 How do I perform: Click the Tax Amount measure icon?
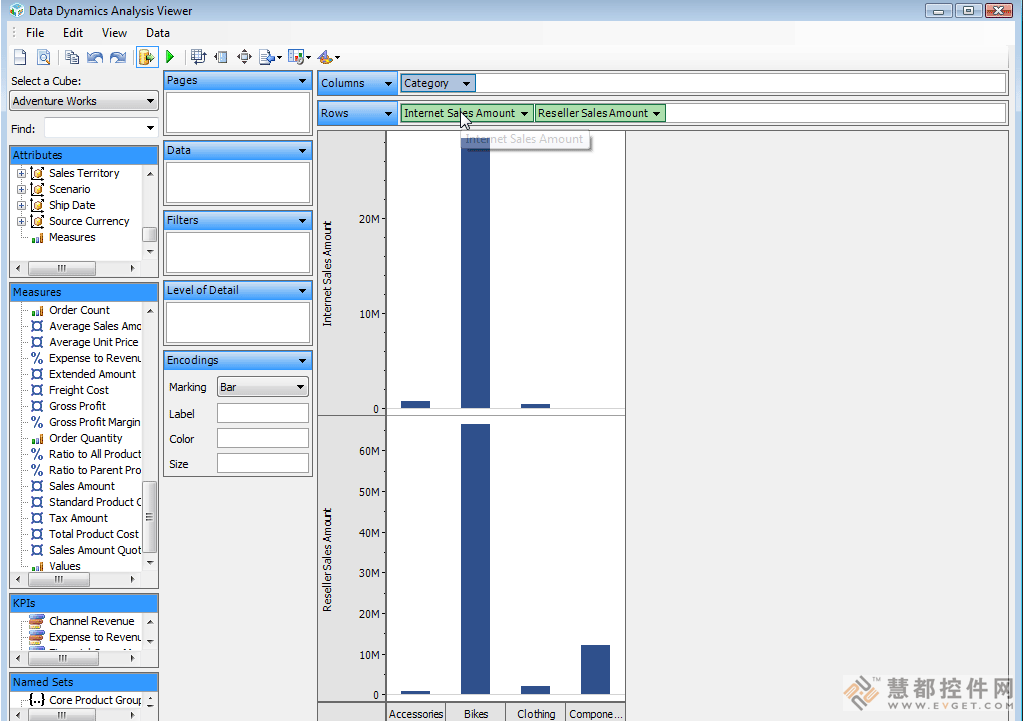pyautogui.click(x=37, y=518)
